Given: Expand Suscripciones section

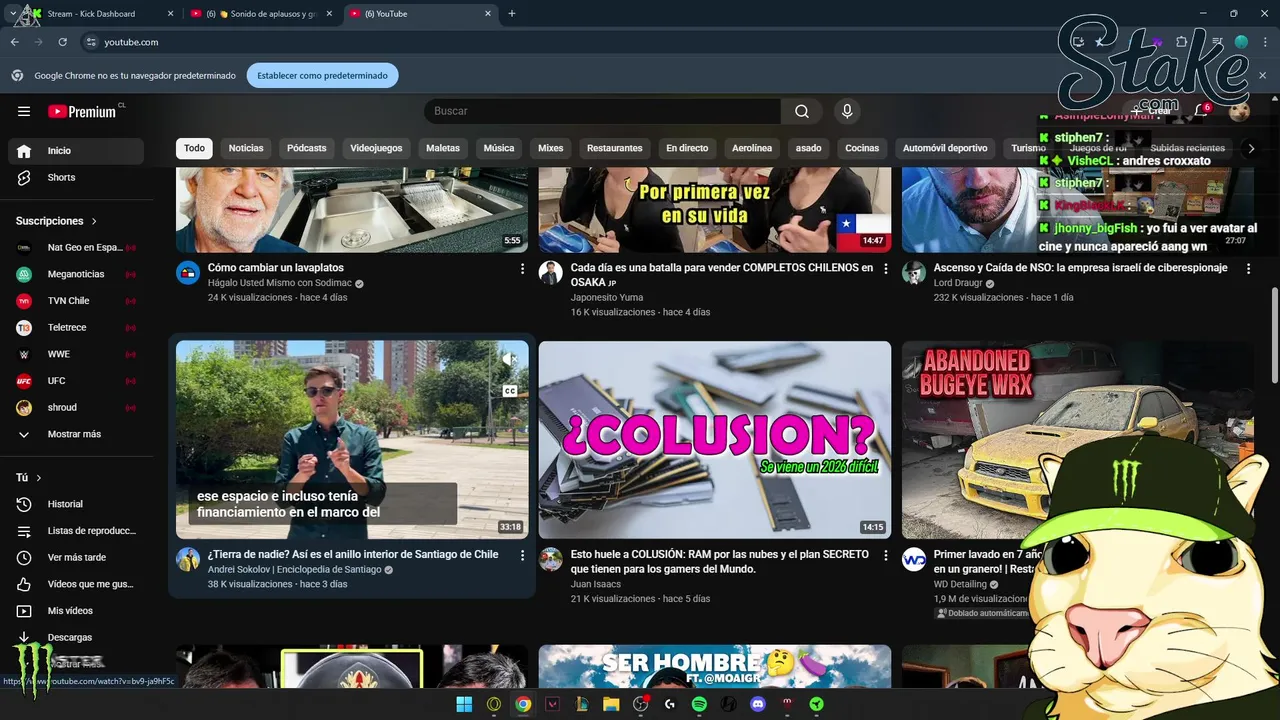Looking at the screenshot, I should pyautogui.click(x=57, y=221).
